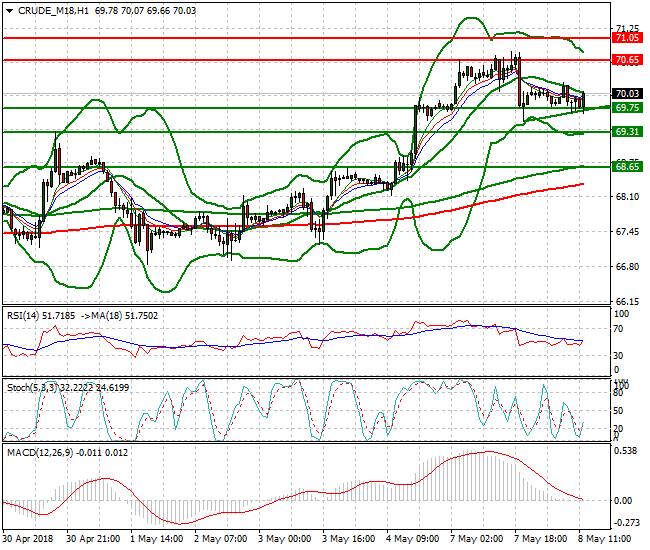Image resolution: width=650 pixels, height=550 pixels.
Task: Click the 67.45 price axis value
Action: coord(627,231)
